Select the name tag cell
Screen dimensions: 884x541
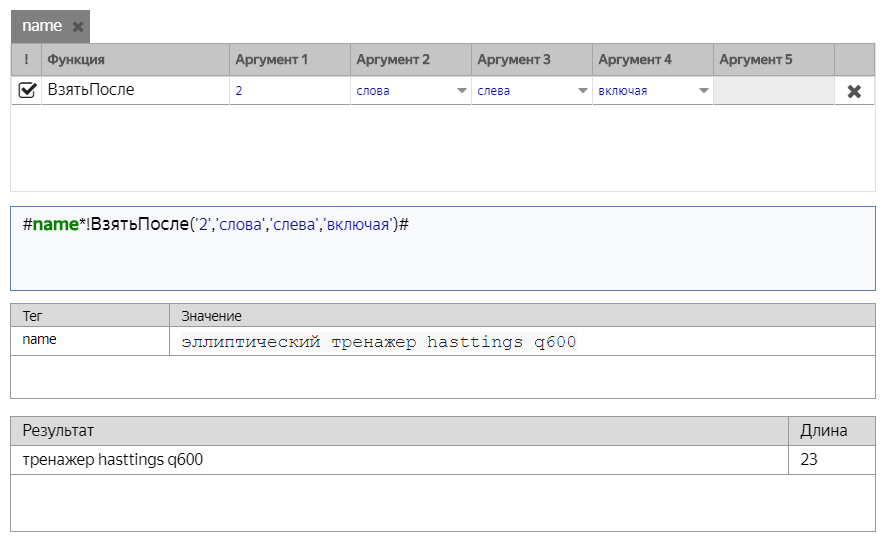tap(90, 341)
